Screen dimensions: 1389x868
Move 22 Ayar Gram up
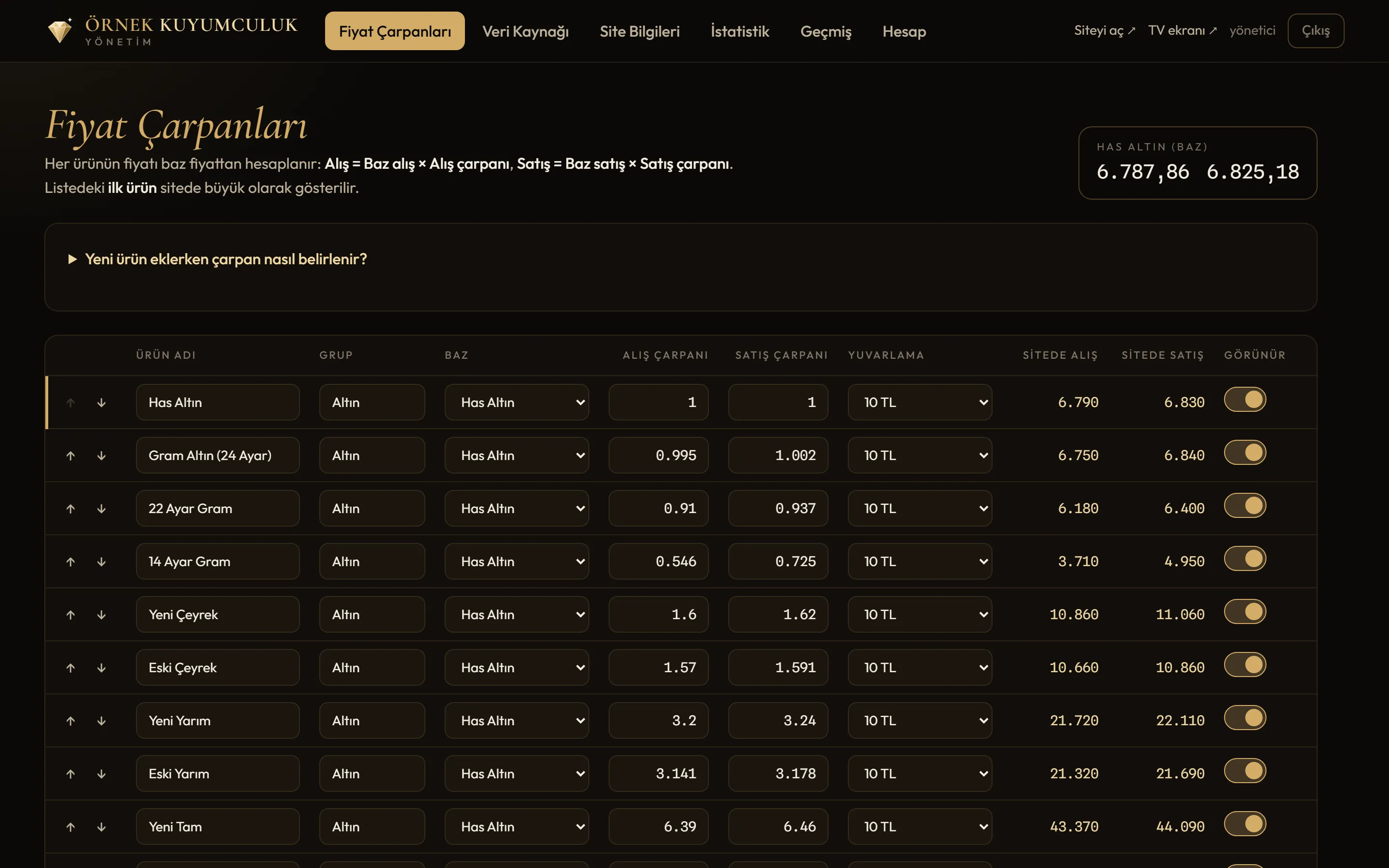pos(70,509)
